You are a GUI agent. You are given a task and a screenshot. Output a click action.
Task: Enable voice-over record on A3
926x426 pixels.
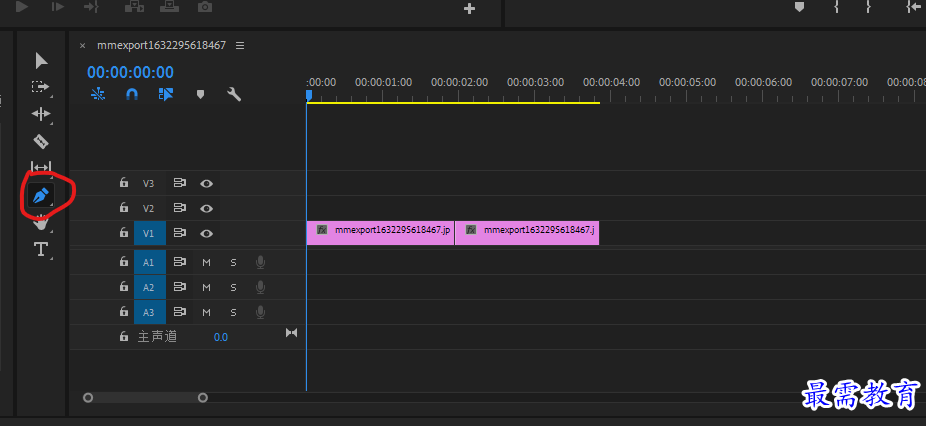pos(260,312)
